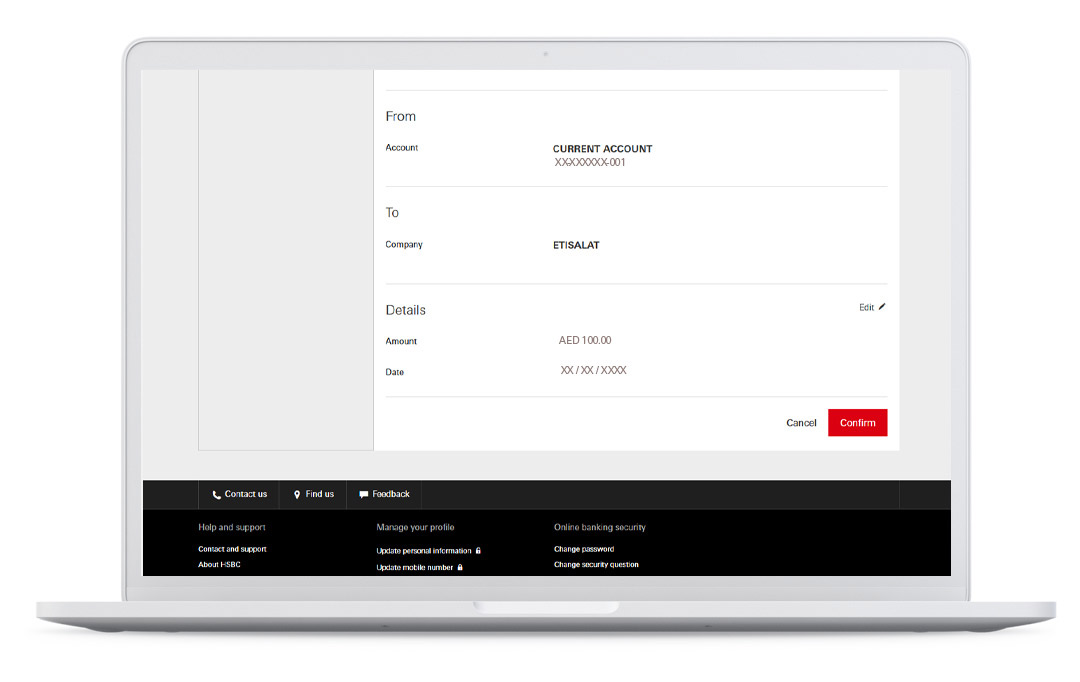This screenshot has height=682, width=1080.
Task: Click the Online banking security heading
Action: pos(600,527)
